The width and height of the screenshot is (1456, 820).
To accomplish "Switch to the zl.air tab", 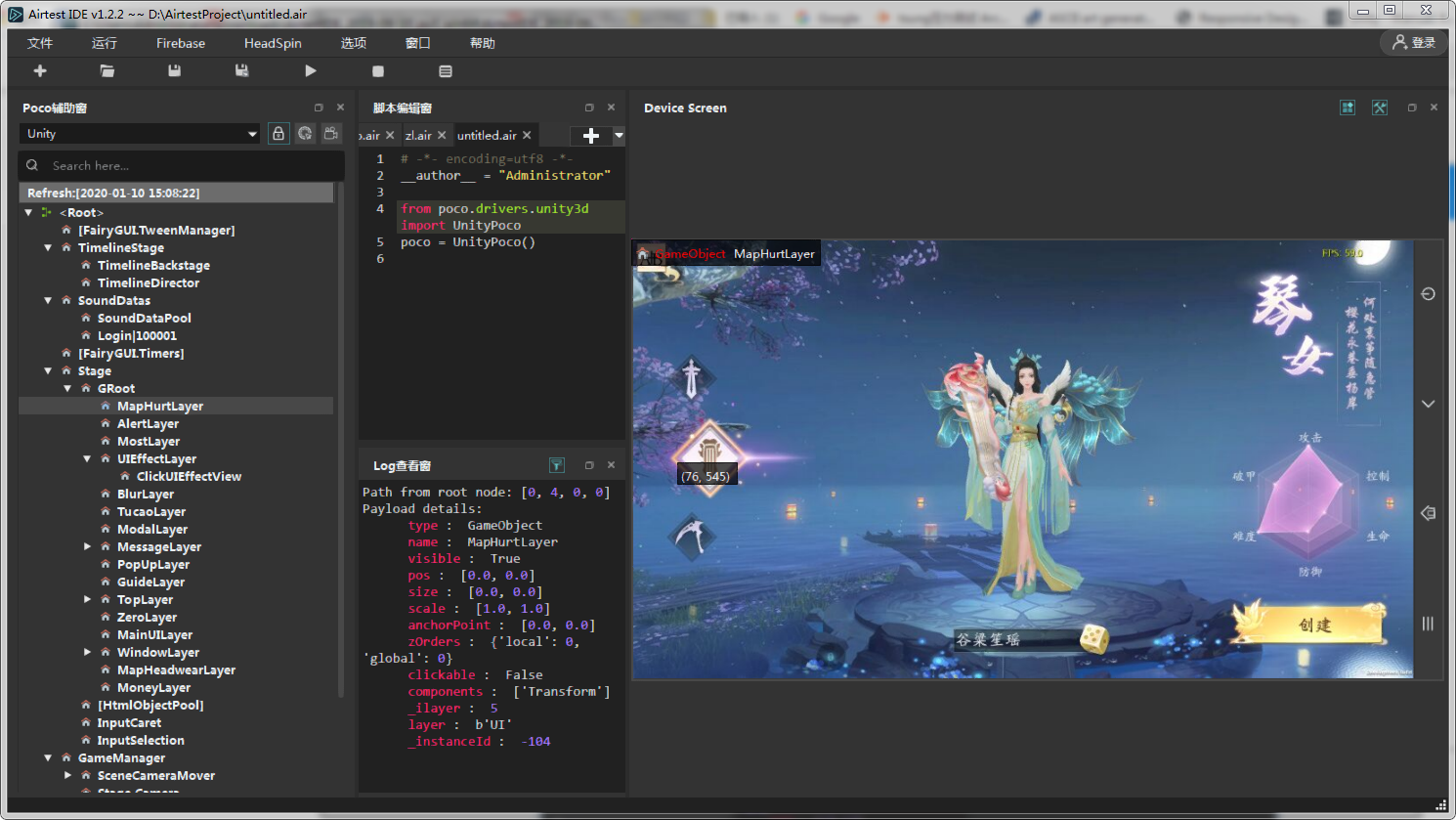I will [x=418, y=136].
